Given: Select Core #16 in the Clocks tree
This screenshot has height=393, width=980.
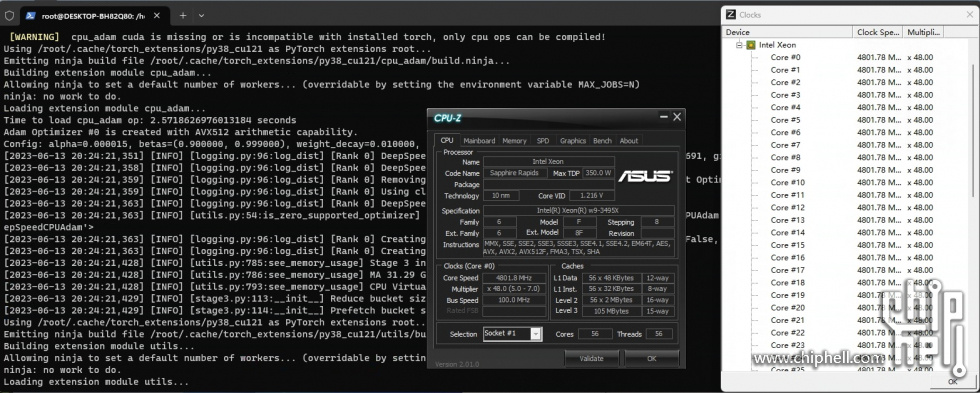Looking at the screenshot, I should 788,257.
